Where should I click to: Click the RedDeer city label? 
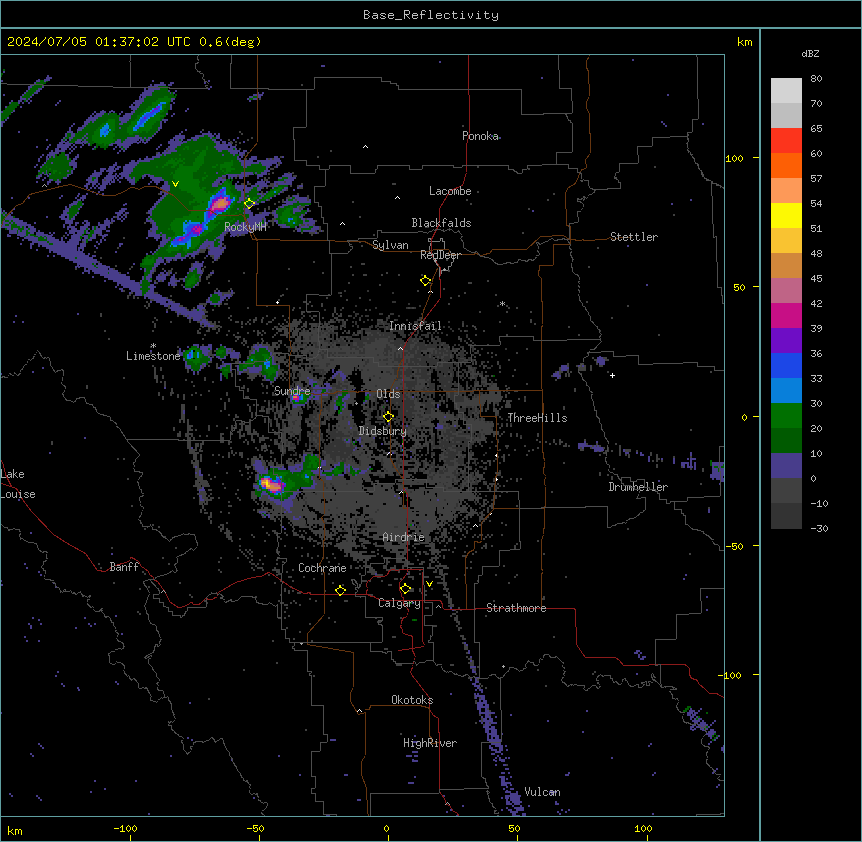point(440,255)
